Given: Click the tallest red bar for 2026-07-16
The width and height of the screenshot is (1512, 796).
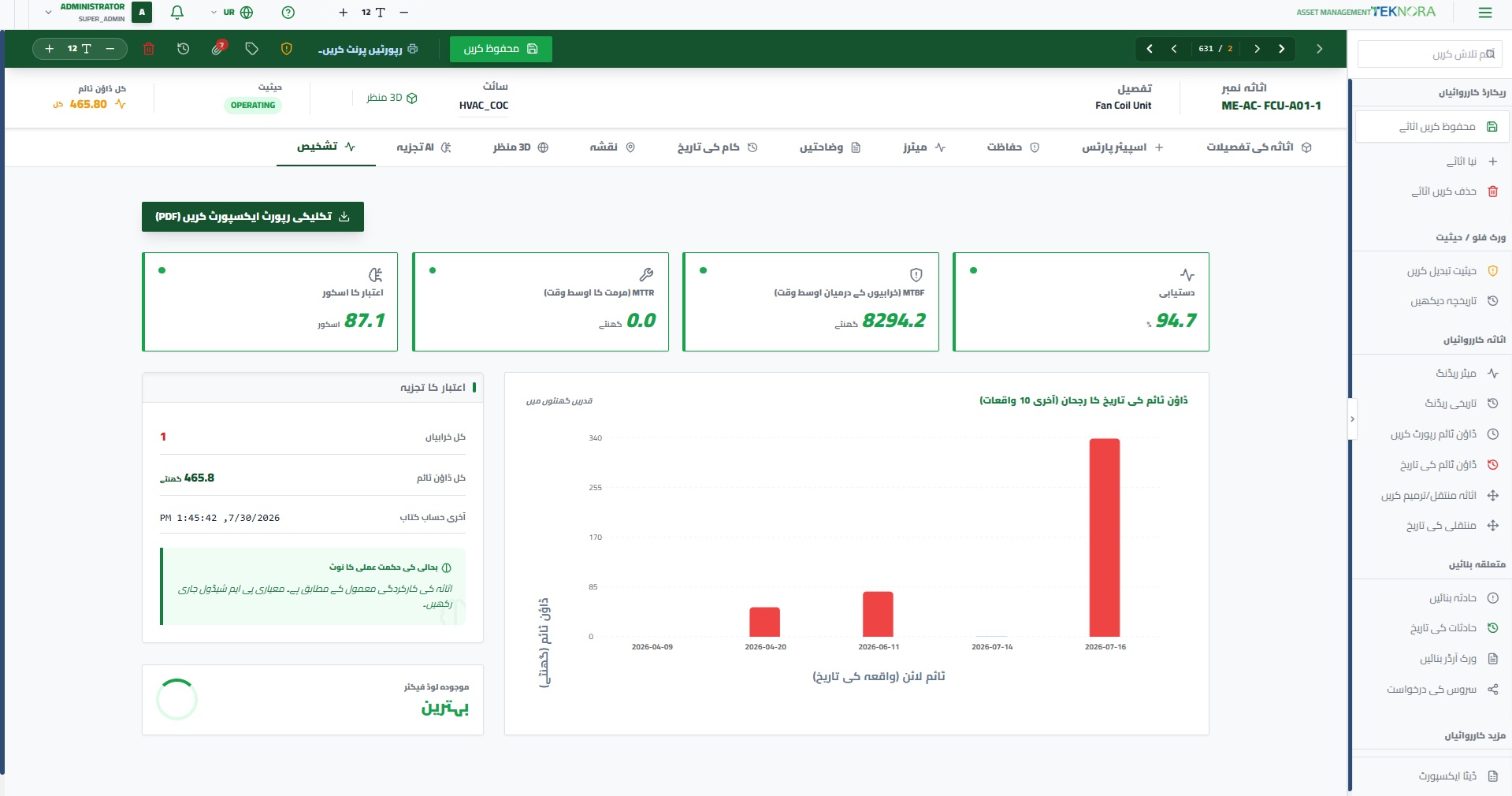Looking at the screenshot, I should click(x=1105, y=537).
